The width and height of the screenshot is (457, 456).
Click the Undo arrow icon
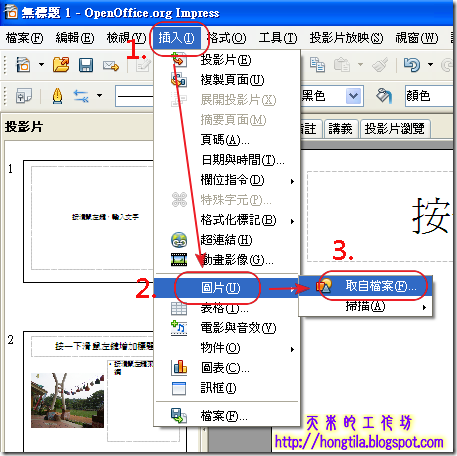(x=412, y=64)
